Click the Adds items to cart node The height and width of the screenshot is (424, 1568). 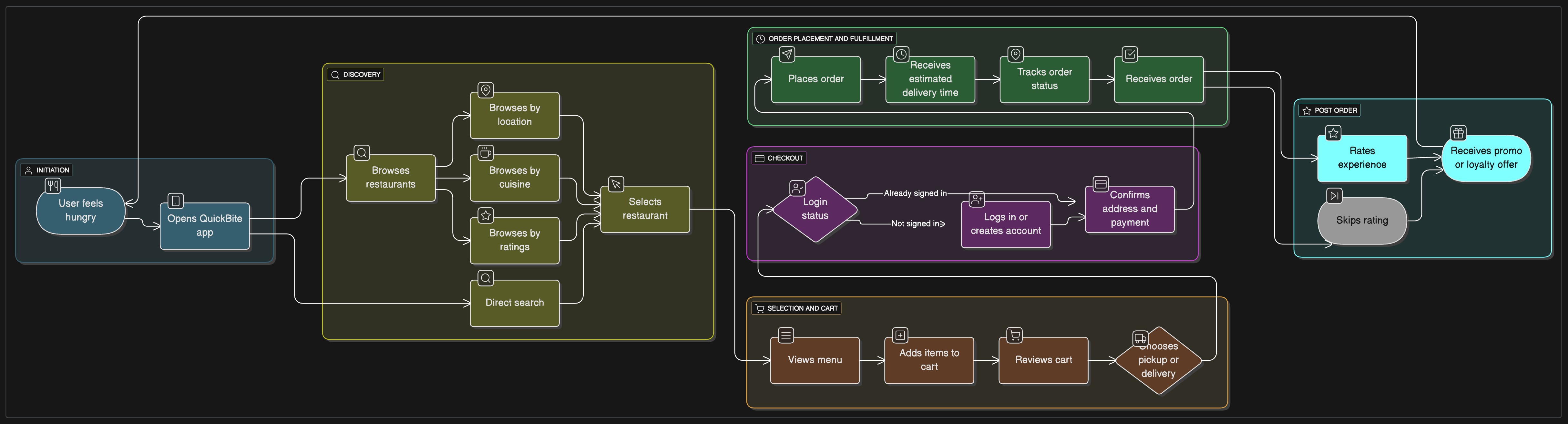point(928,359)
